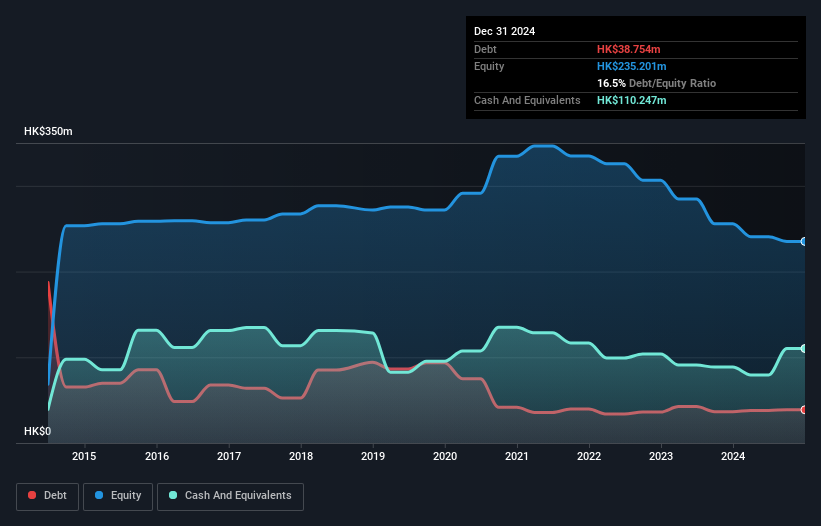Click the 2016 x-axis label
Image resolution: width=821 pixels, height=526 pixels.
157,456
